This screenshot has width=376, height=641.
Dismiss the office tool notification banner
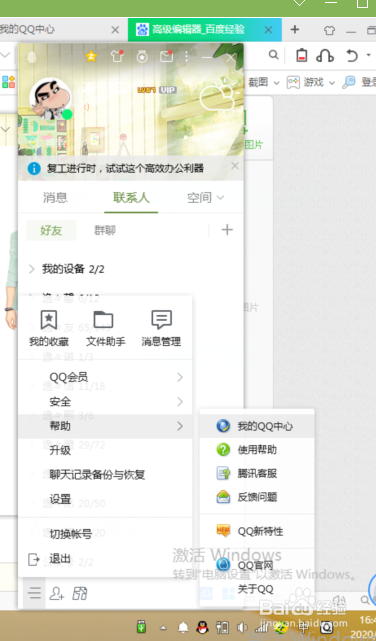(235, 166)
